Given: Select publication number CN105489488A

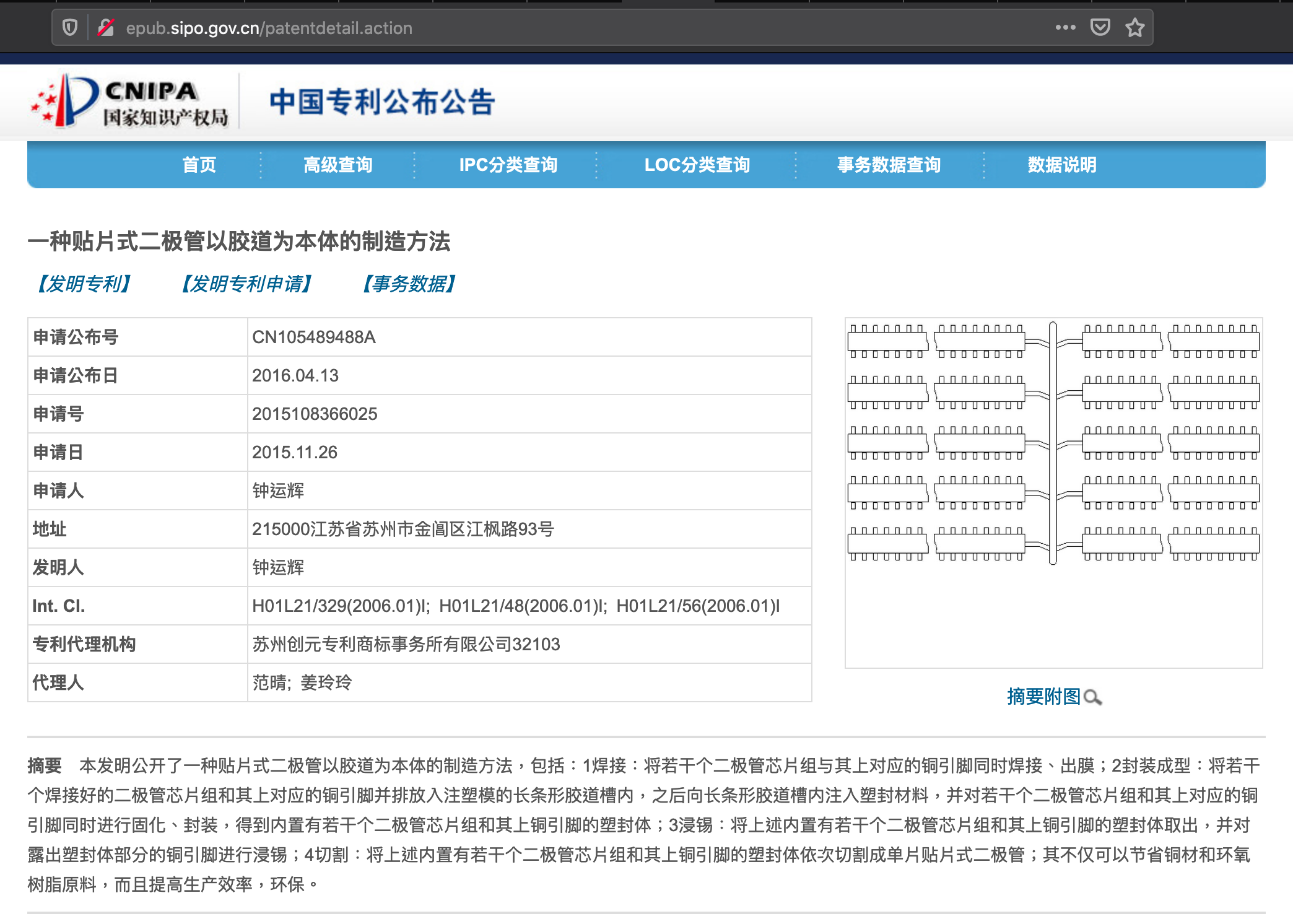Looking at the screenshot, I should 314,337.
